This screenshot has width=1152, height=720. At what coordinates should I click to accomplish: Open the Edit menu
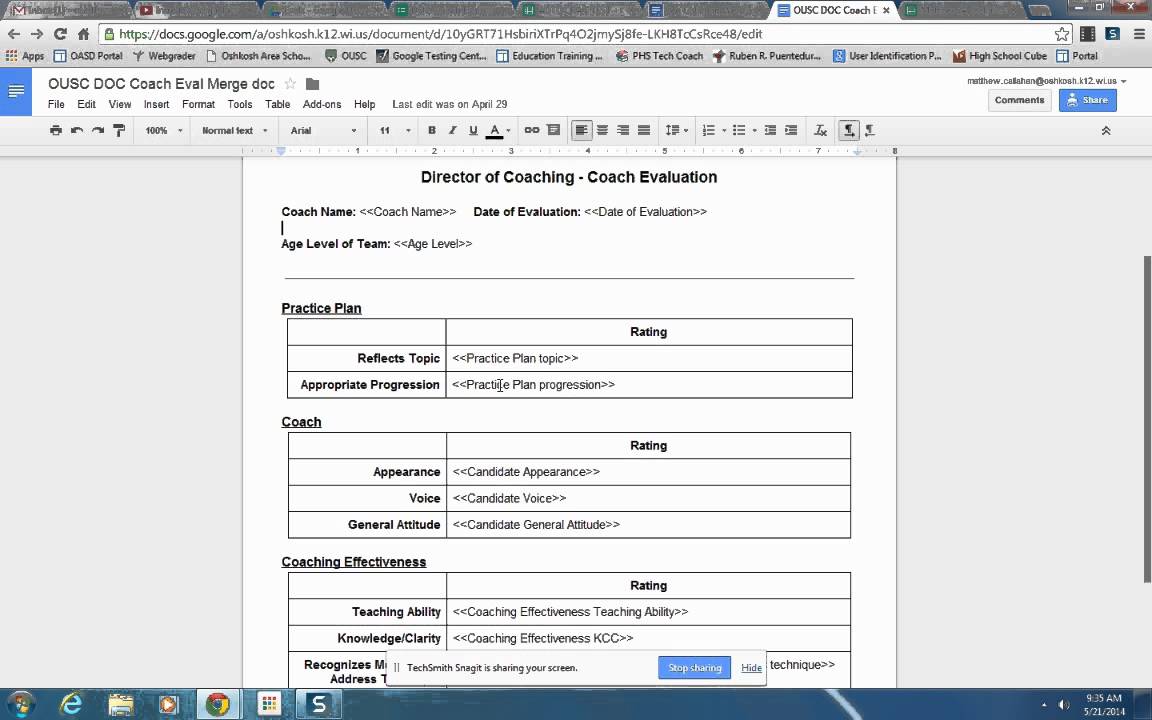click(87, 104)
